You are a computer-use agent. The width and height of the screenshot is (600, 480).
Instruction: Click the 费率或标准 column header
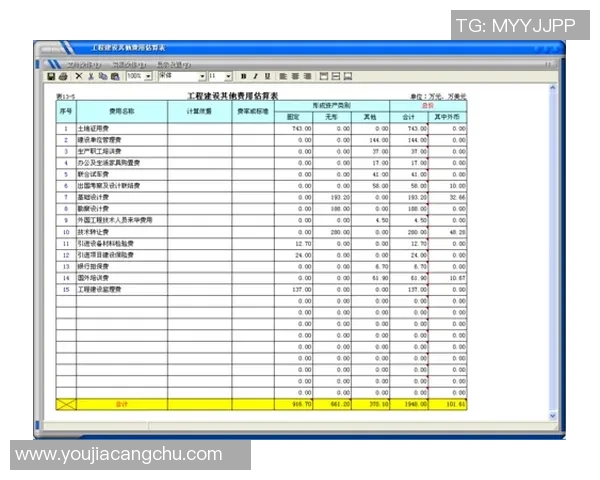253,111
